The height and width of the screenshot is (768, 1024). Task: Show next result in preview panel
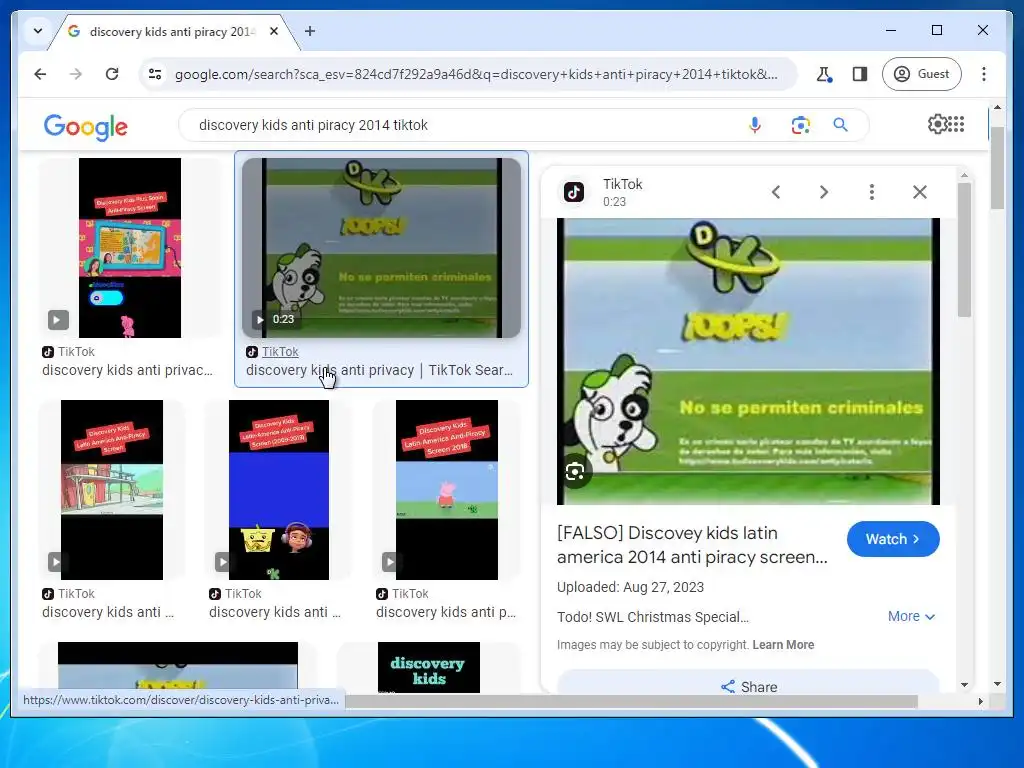point(824,192)
